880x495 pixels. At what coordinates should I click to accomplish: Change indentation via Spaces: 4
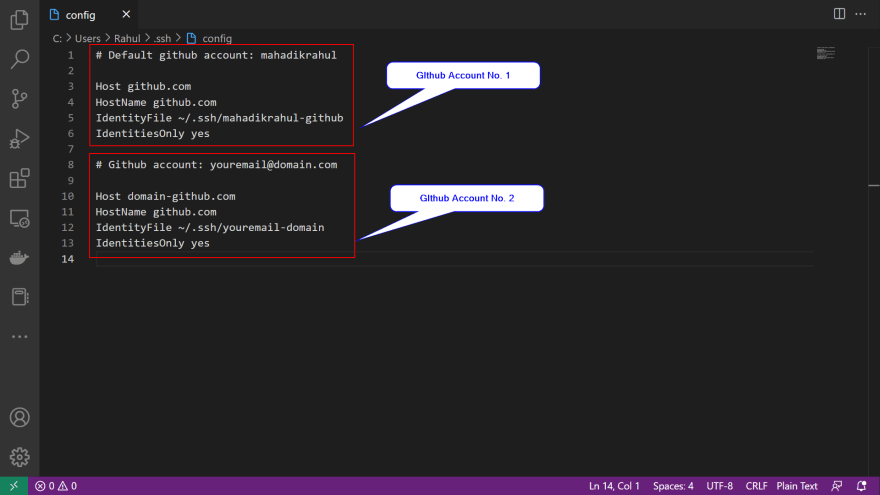(x=673, y=486)
